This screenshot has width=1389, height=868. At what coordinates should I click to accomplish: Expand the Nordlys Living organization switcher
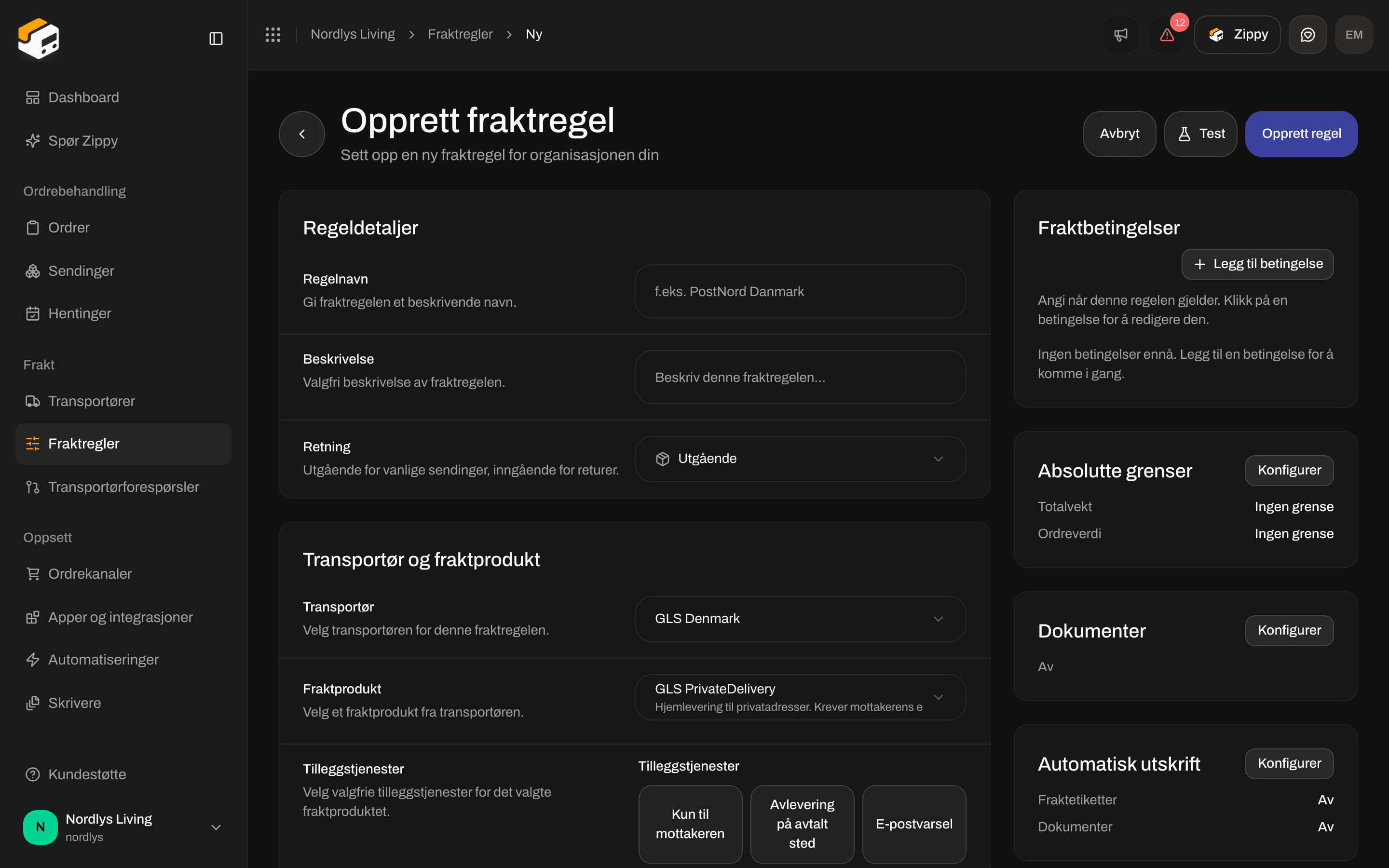[123, 827]
